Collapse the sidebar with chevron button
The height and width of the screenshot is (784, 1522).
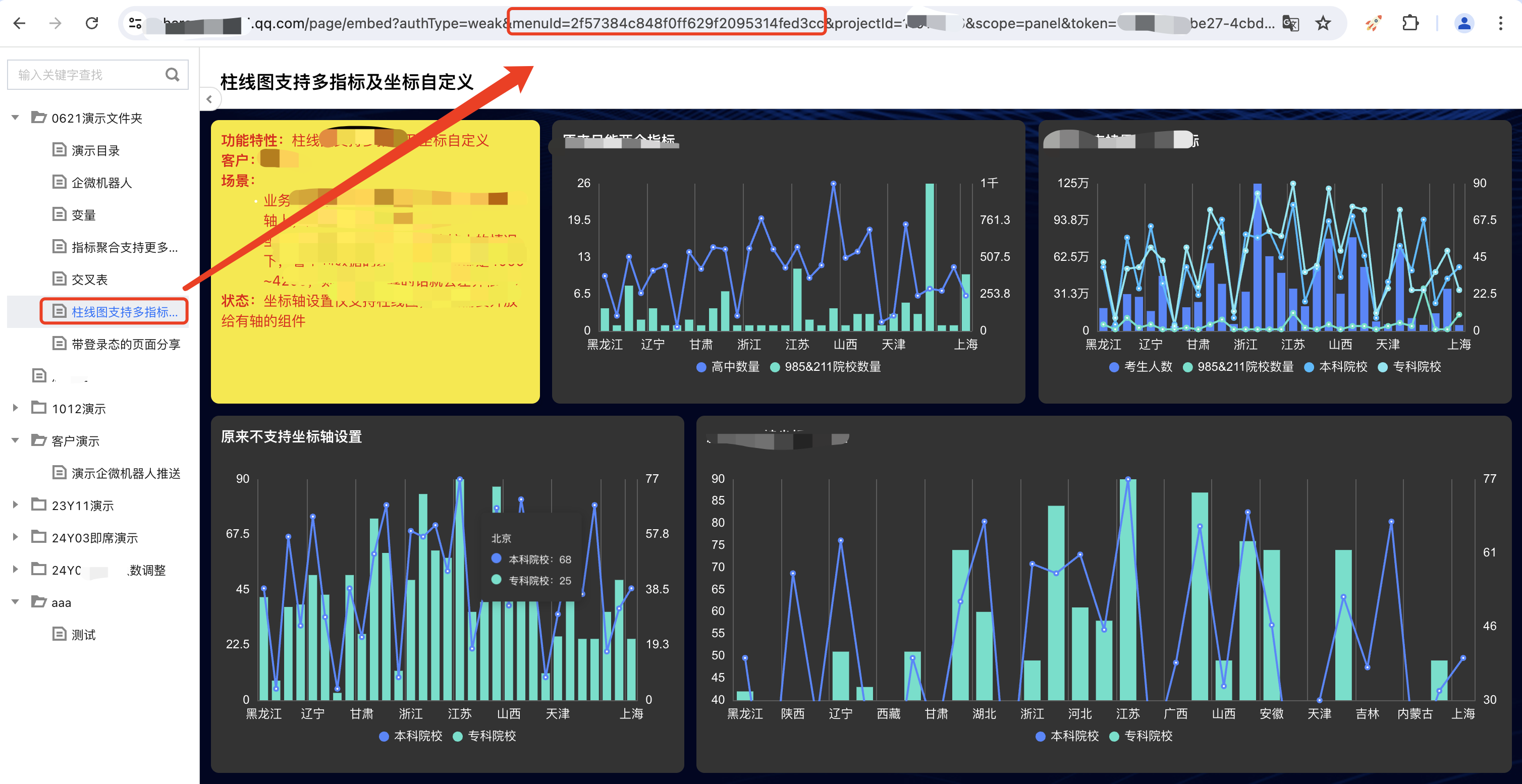(x=209, y=99)
